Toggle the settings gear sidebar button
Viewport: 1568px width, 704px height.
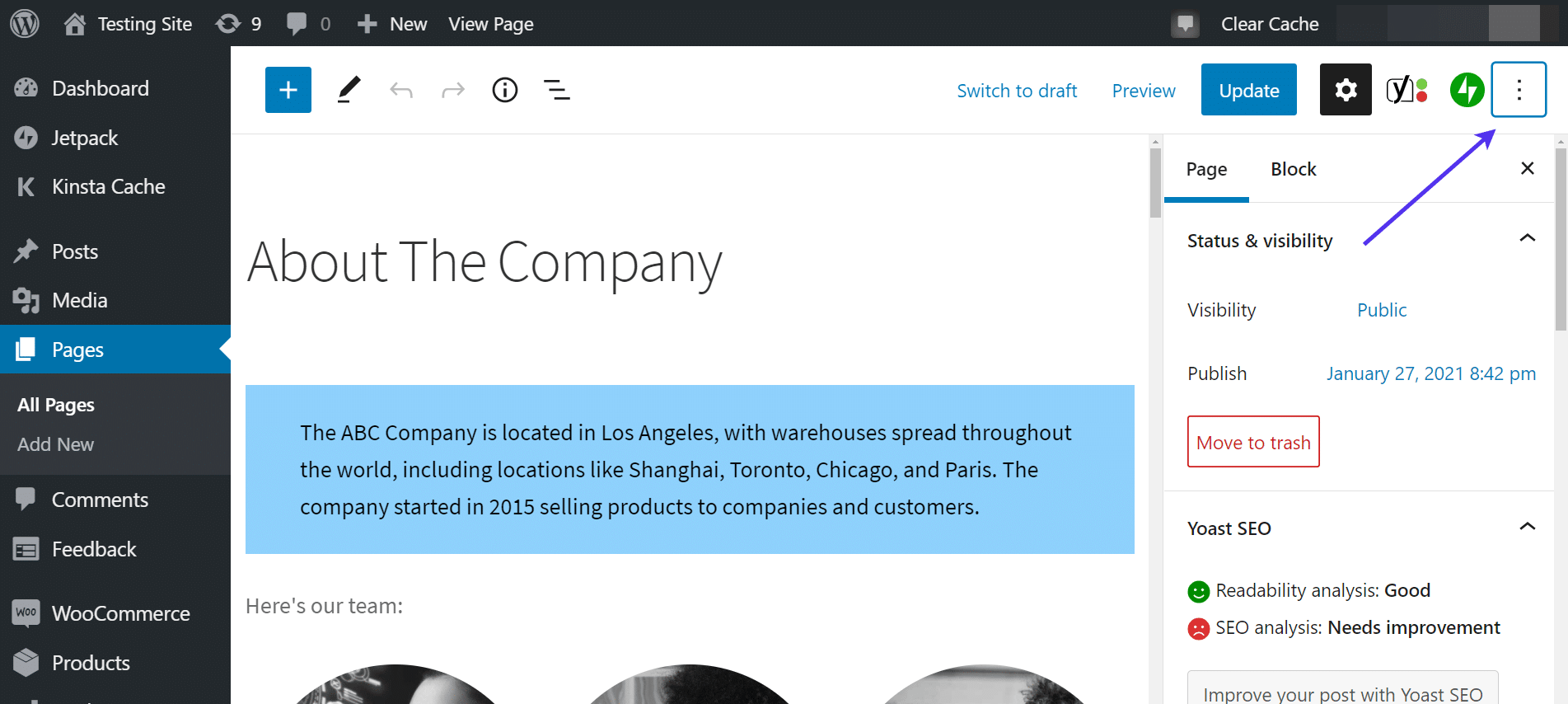(1346, 90)
